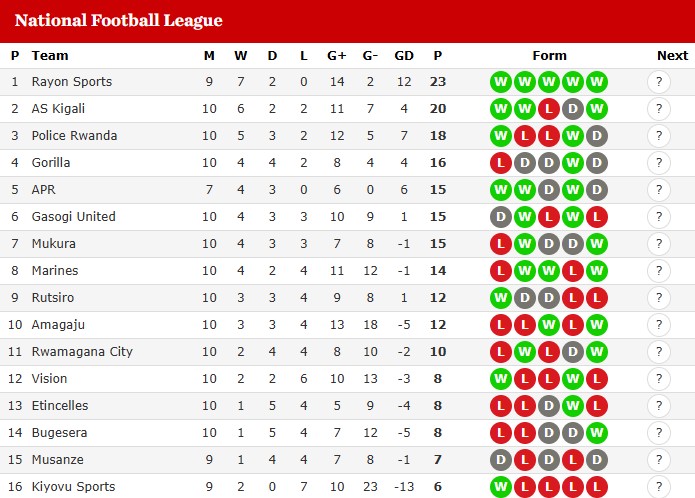Image resolution: width=695 pixels, height=498 pixels.
Task: Open the Police Rwanda team link
Action: coord(74,136)
